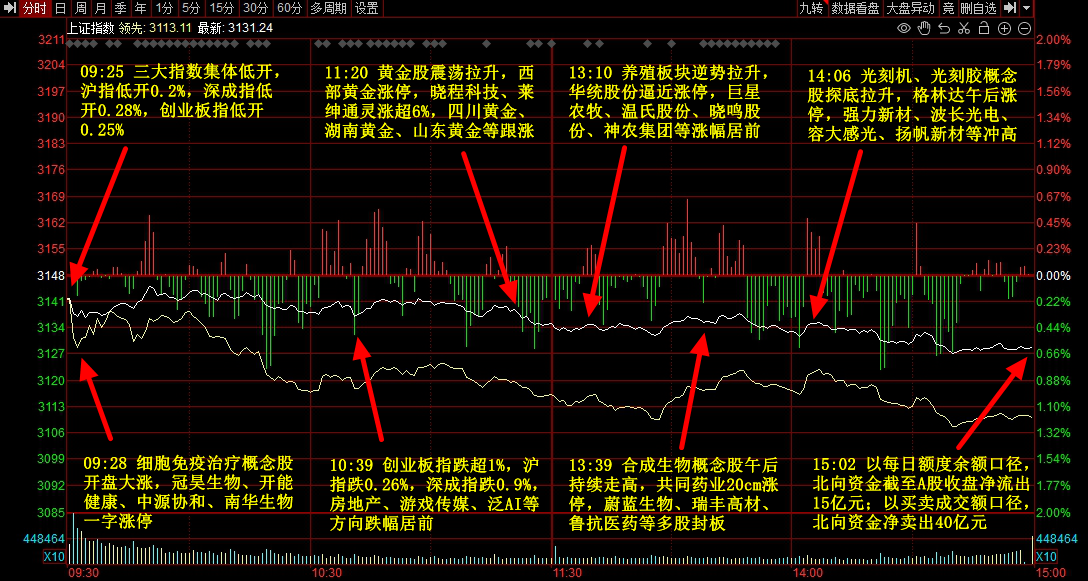The width and height of the screenshot is (1088, 581).
Task: Click the undo arrow icon
Action: (945, 28)
